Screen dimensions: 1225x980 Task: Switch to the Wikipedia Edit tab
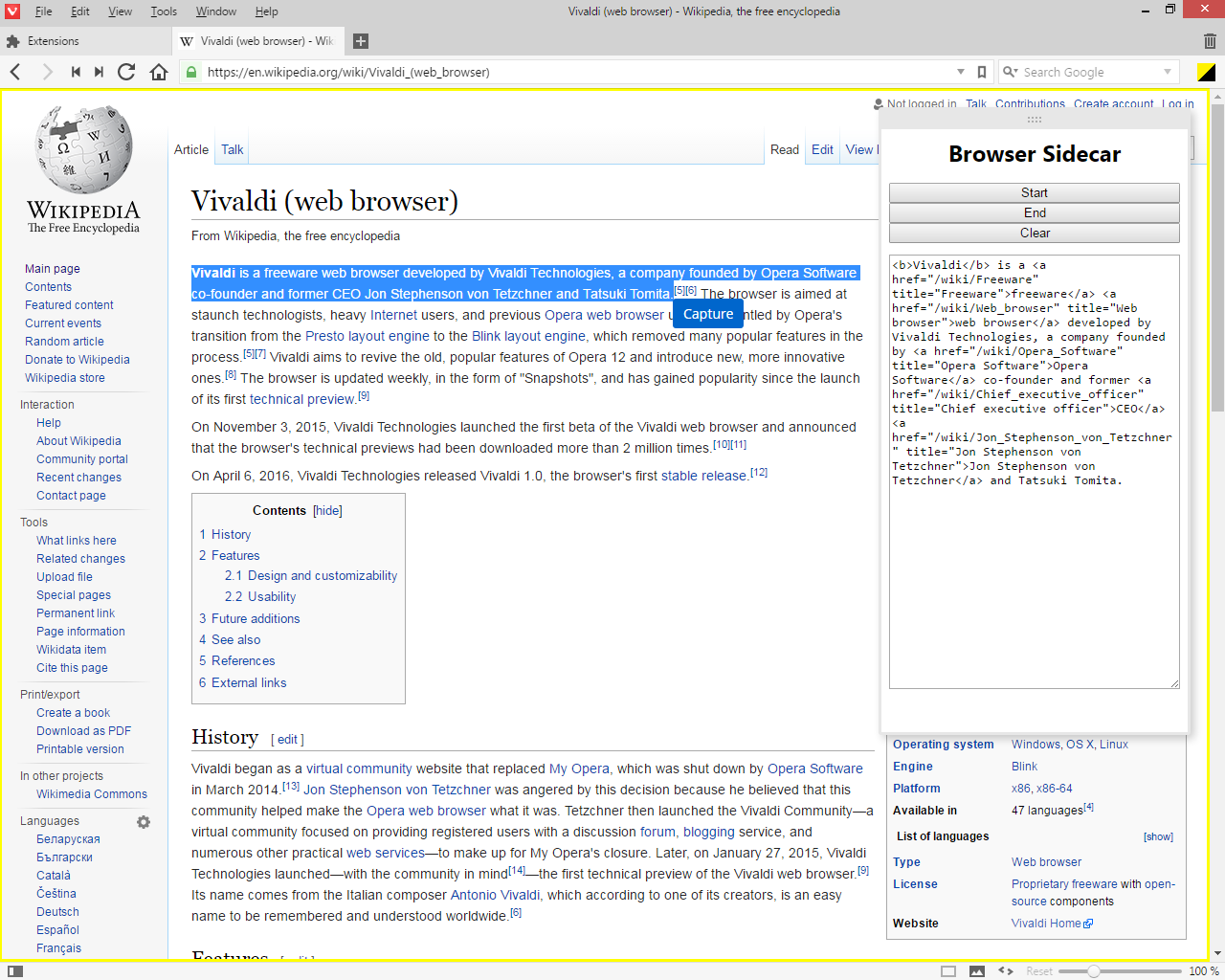[x=822, y=150]
